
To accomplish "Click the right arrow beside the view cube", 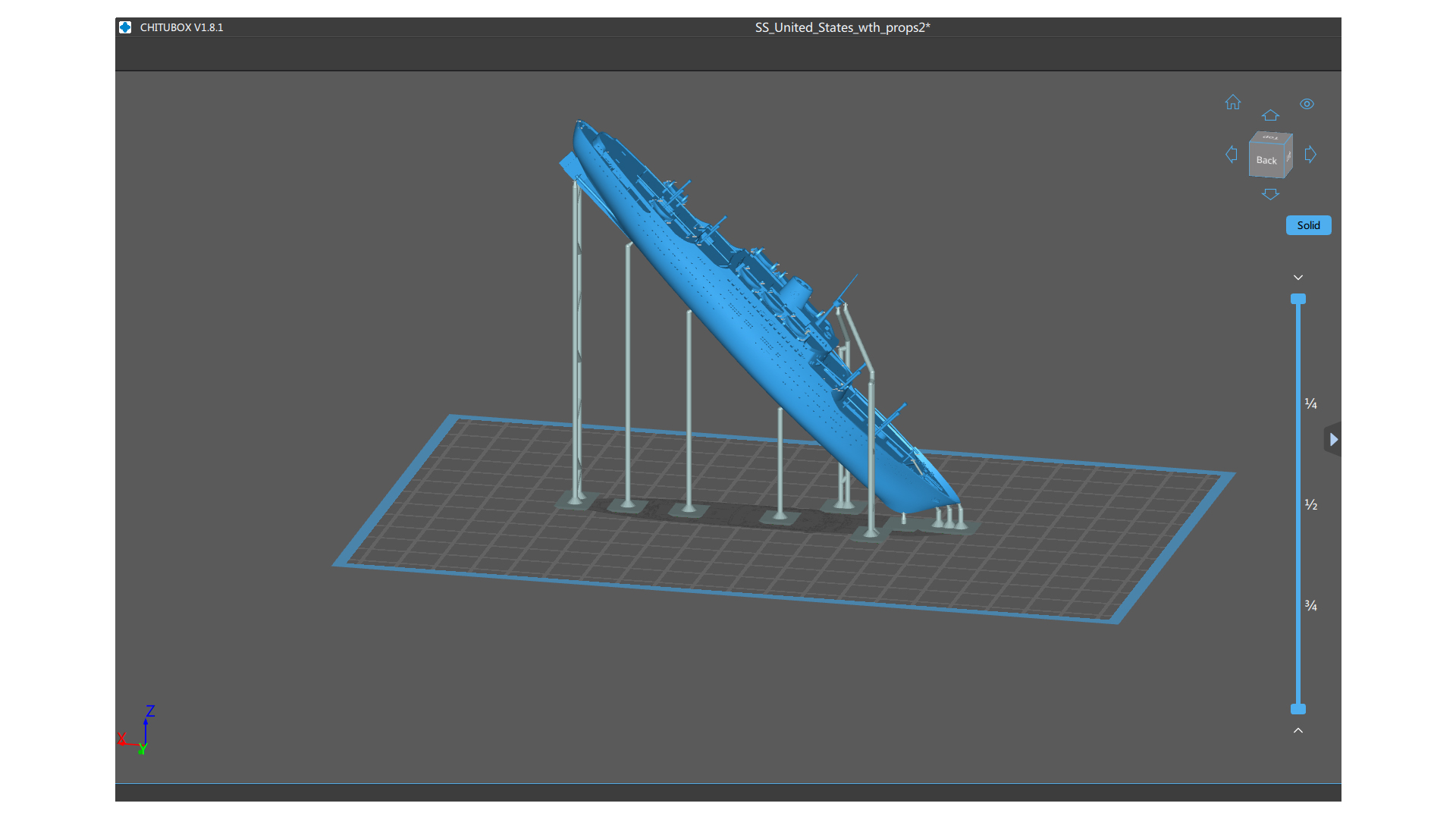I will pyautogui.click(x=1311, y=154).
